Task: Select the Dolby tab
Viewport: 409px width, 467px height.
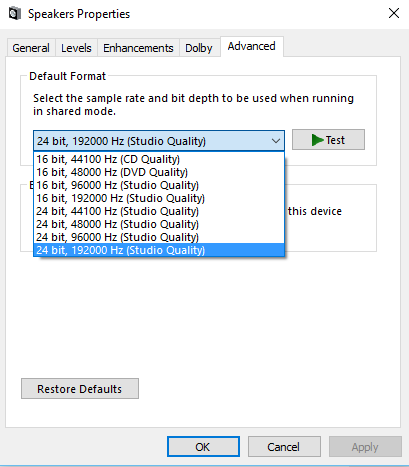Action: coord(199,48)
